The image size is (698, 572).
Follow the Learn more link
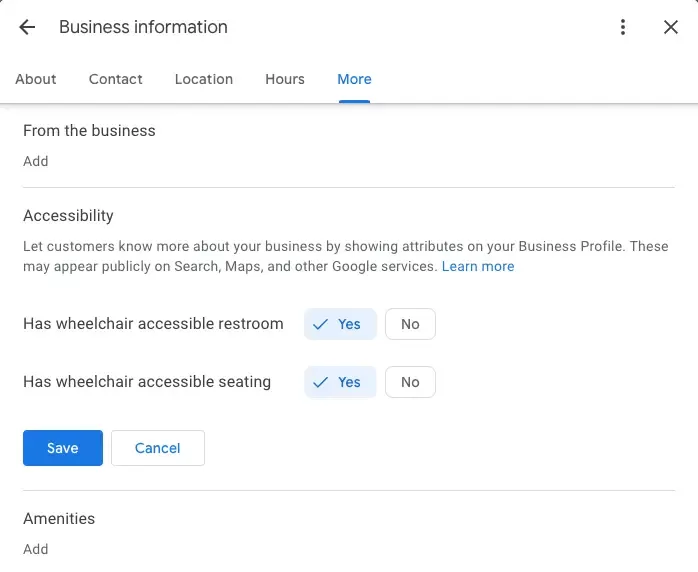478,266
